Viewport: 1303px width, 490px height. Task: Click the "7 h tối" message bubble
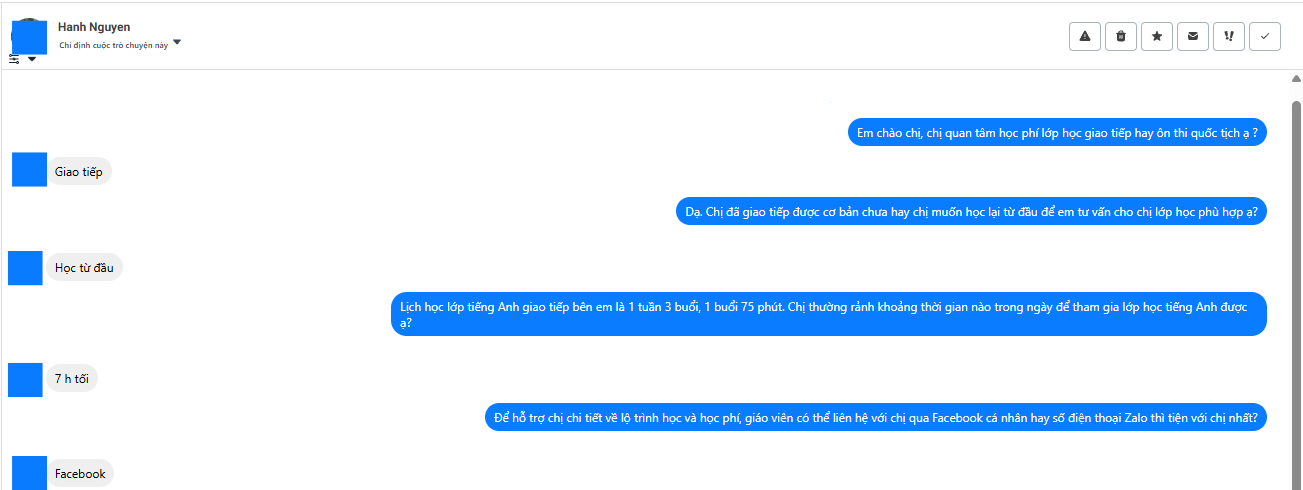pyautogui.click(x=72, y=379)
